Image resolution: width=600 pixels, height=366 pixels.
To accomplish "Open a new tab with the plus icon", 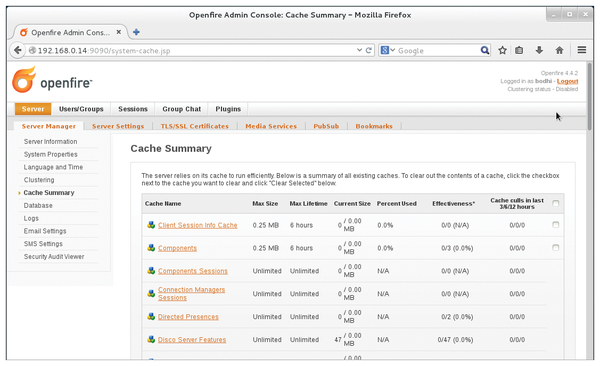I will coord(136,32).
